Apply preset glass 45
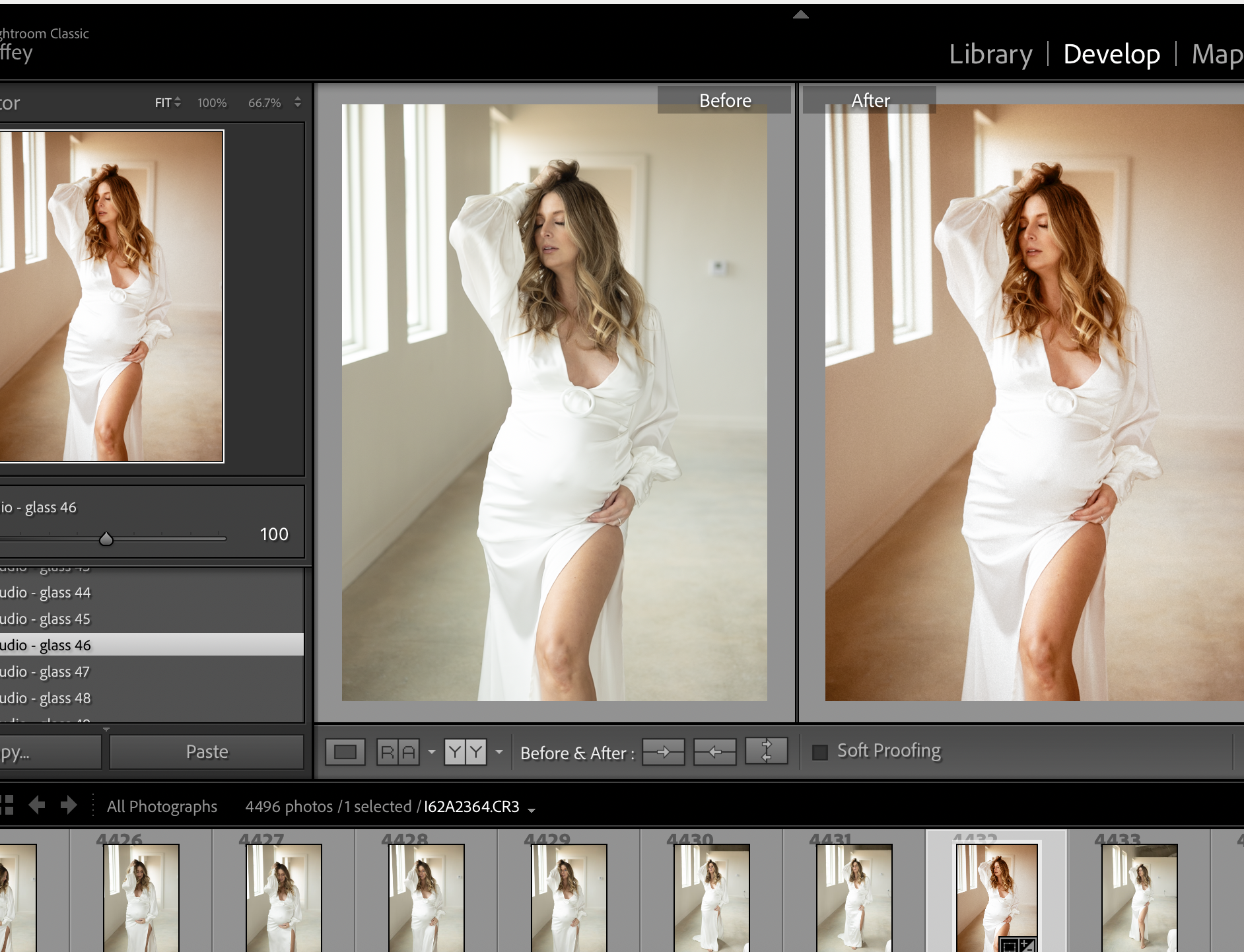This screenshot has height=952, width=1244. tap(152, 619)
